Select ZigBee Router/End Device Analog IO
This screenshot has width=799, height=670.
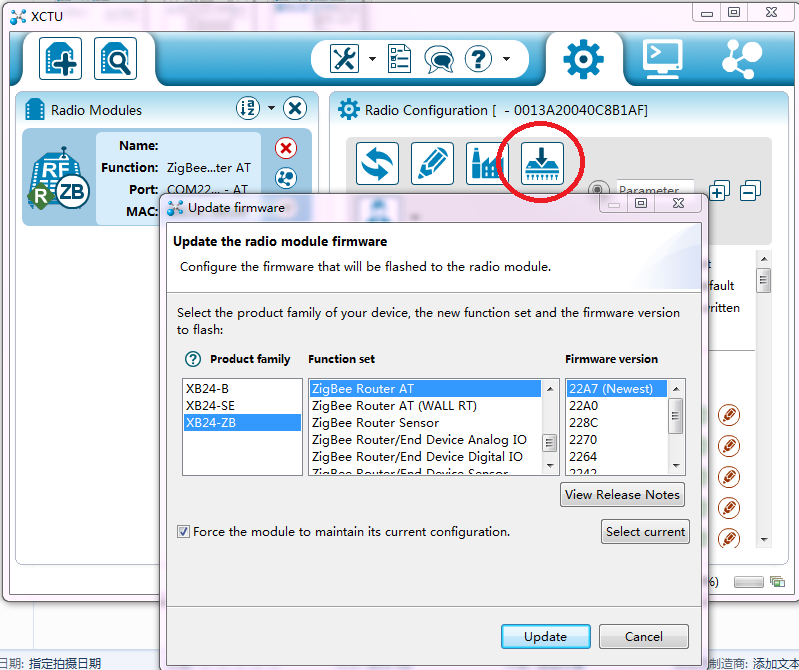[x=425, y=439]
